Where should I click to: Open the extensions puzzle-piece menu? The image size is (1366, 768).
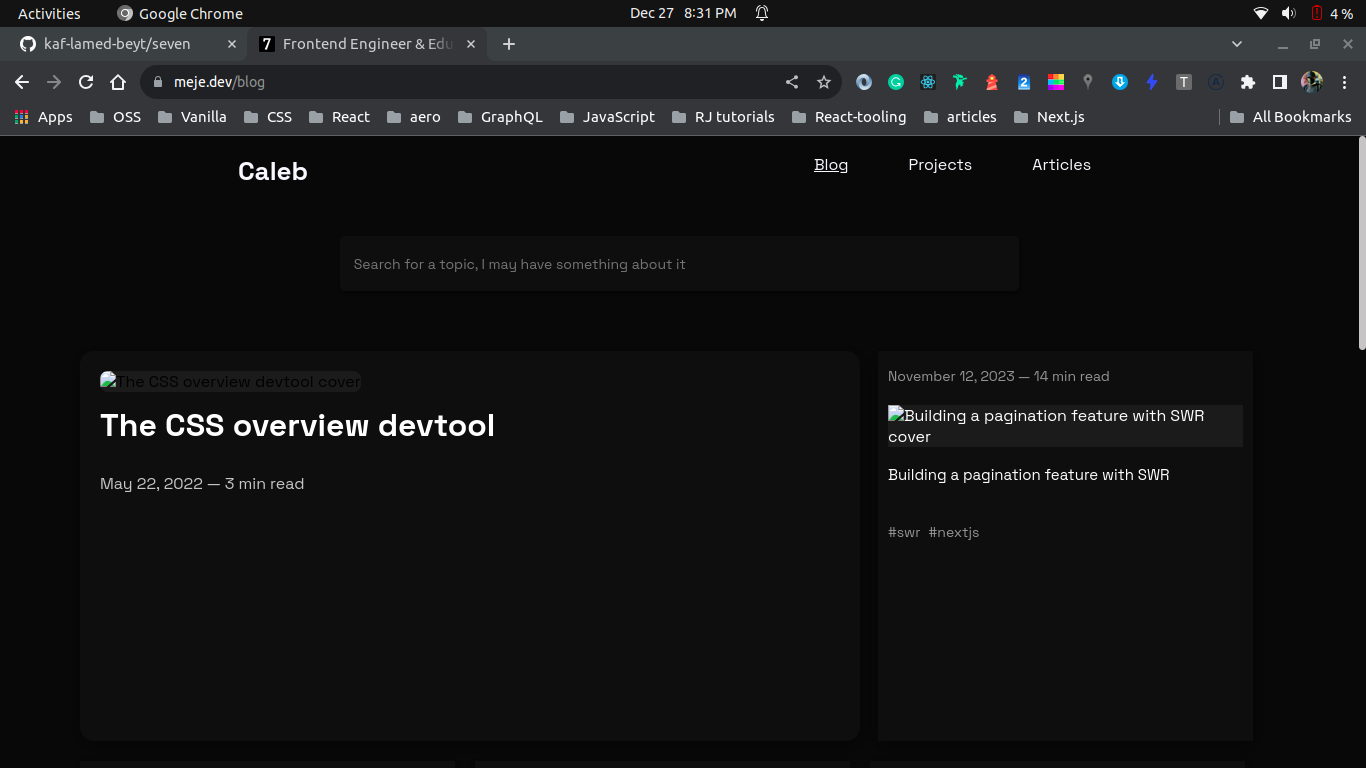click(x=1247, y=82)
